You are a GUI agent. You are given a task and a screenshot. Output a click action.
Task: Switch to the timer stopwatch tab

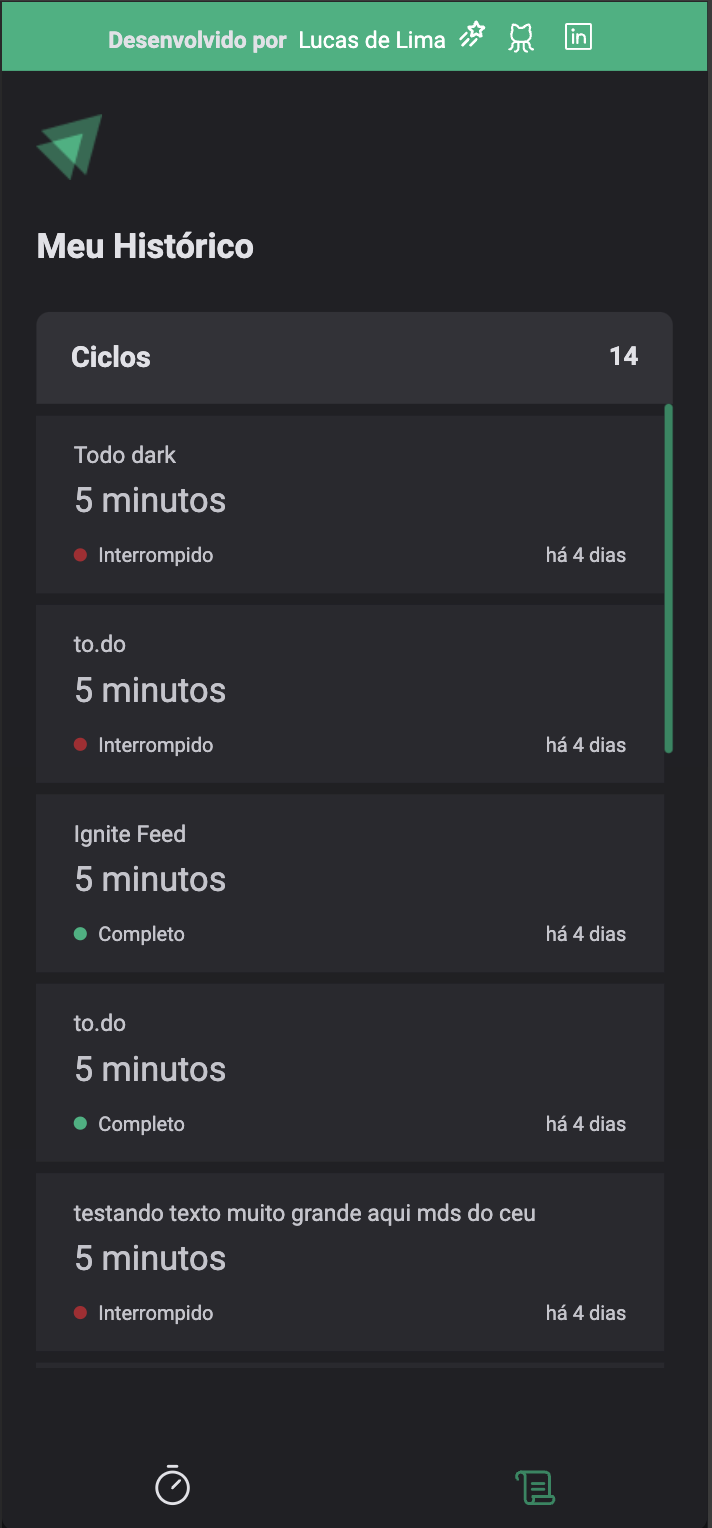tap(172, 1485)
